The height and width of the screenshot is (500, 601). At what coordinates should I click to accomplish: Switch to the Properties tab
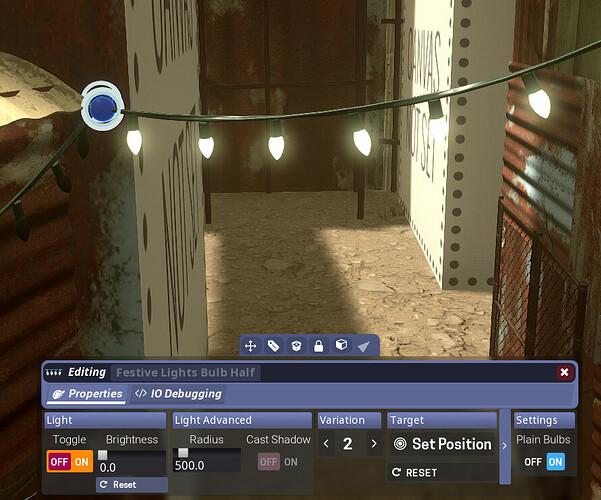[x=90, y=394]
